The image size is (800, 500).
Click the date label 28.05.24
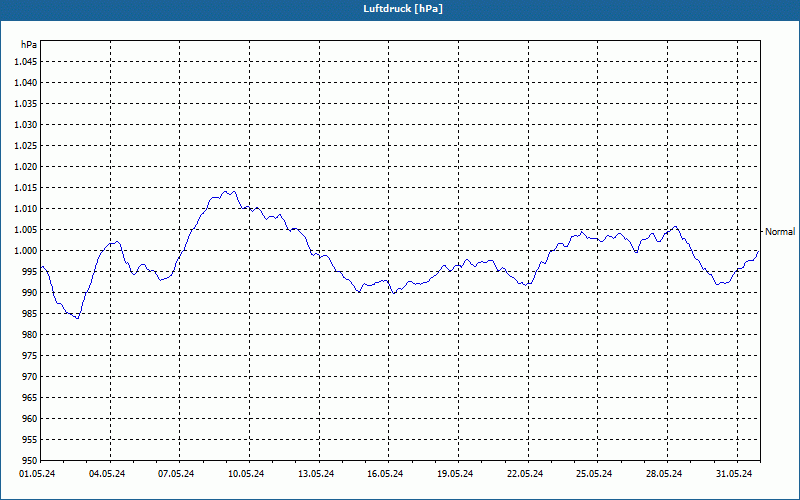(664, 474)
